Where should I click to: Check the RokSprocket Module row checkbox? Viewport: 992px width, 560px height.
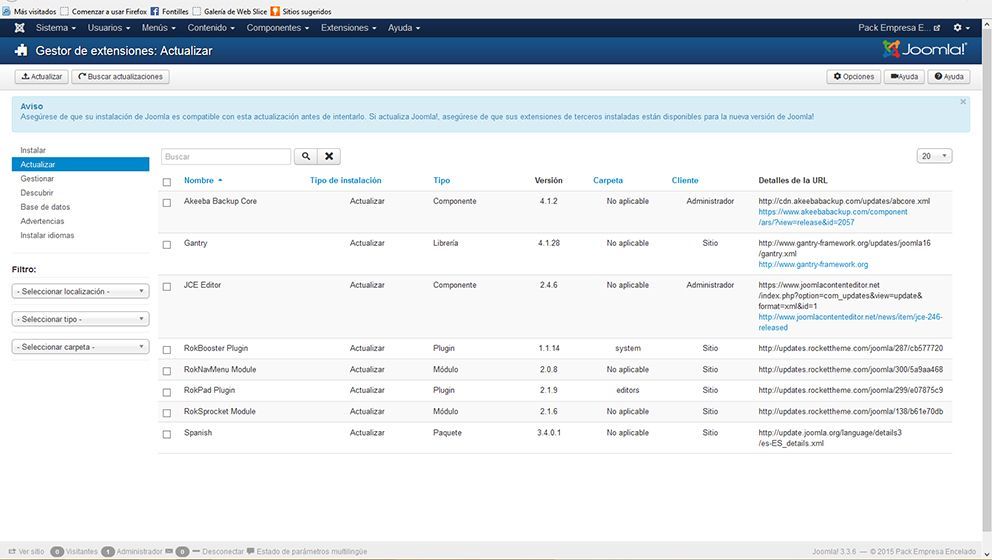point(167,413)
